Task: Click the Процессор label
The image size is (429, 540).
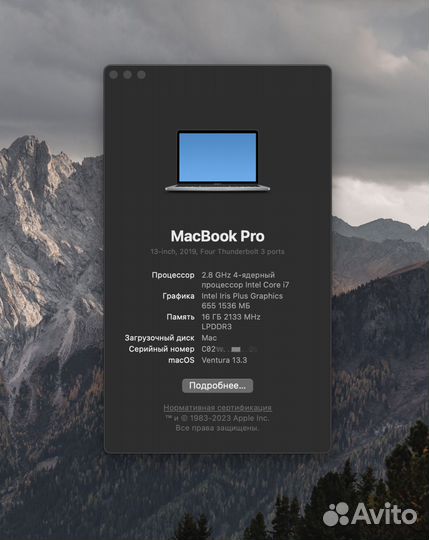Action: [x=173, y=275]
